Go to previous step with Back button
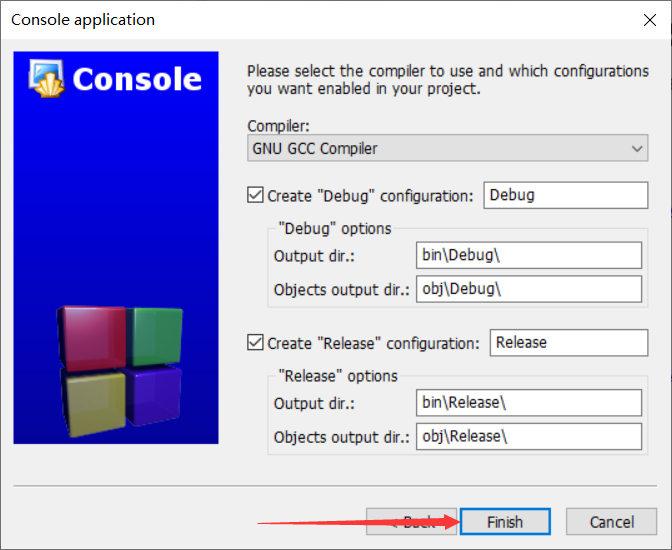672x550 pixels. (x=412, y=522)
